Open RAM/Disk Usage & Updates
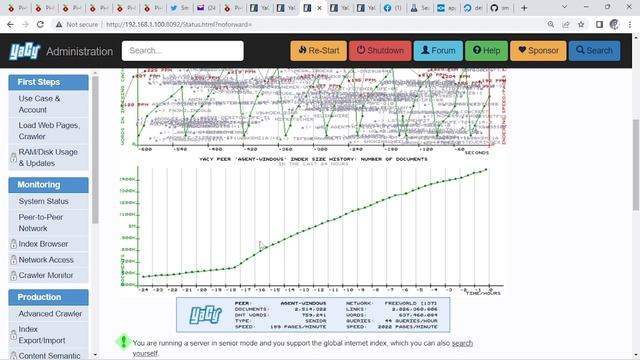This screenshot has width=640, height=360. 48,157
